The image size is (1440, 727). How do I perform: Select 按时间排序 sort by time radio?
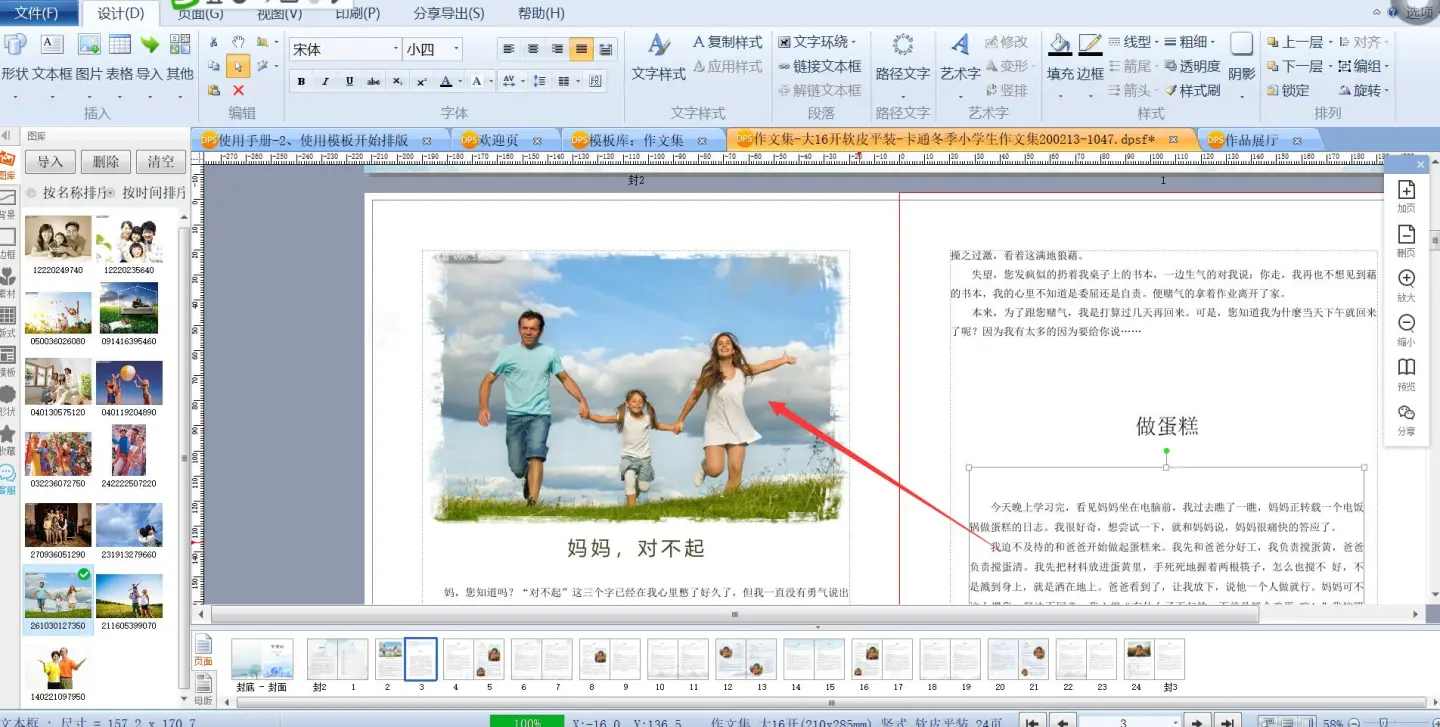click(x=111, y=193)
